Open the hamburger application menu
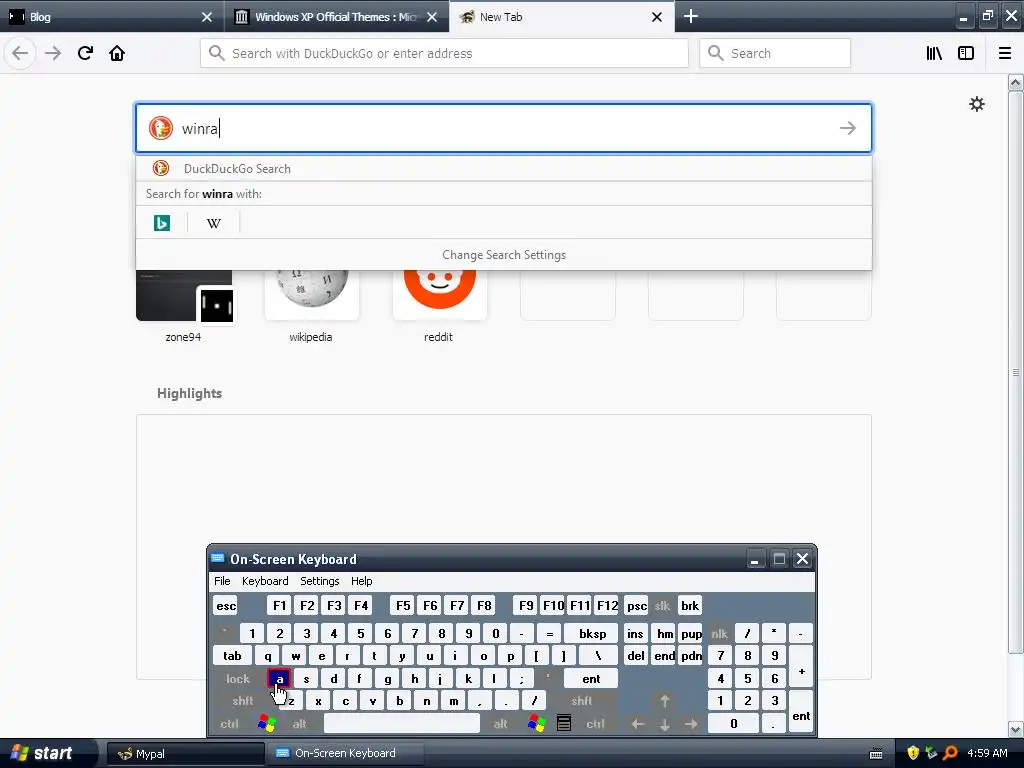The image size is (1024, 768). pyautogui.click(x=1005, y=53)
